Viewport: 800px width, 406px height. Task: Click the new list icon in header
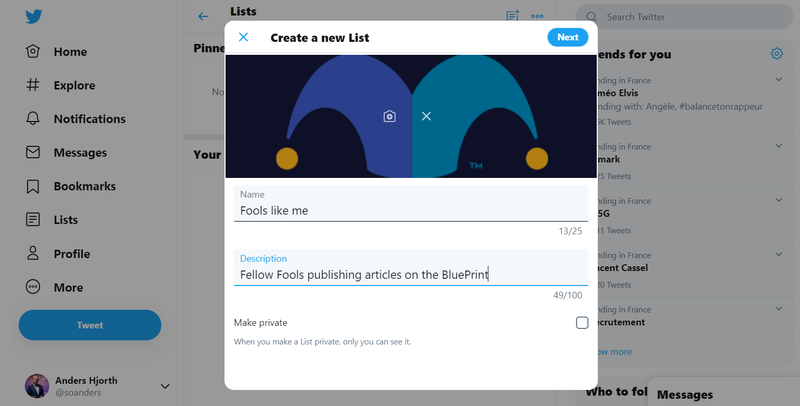[512, 16]
